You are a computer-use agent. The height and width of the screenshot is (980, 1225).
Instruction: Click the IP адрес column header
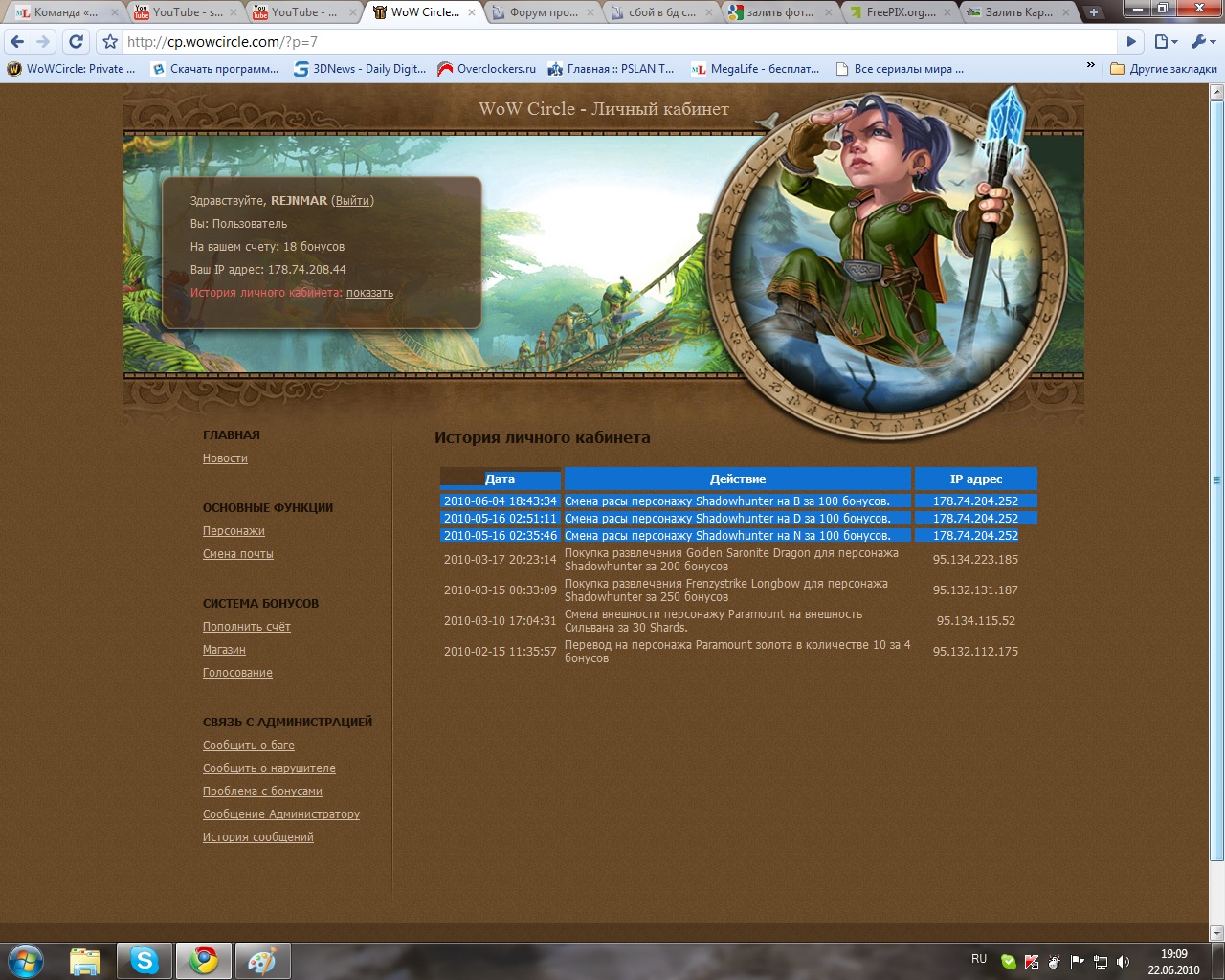tap(976, 479)
